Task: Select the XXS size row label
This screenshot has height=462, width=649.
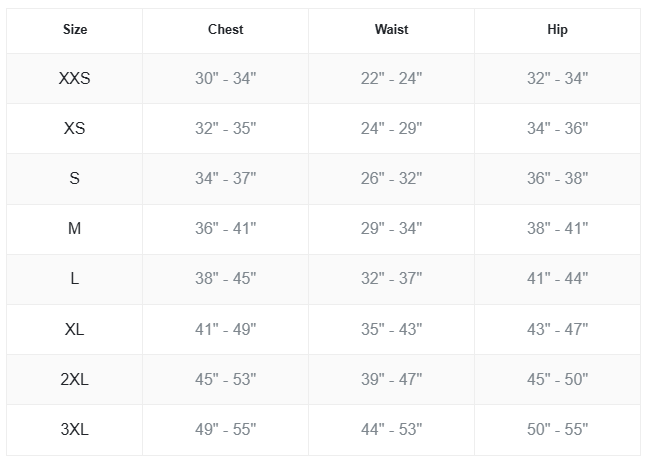Action: pos(75,79)
